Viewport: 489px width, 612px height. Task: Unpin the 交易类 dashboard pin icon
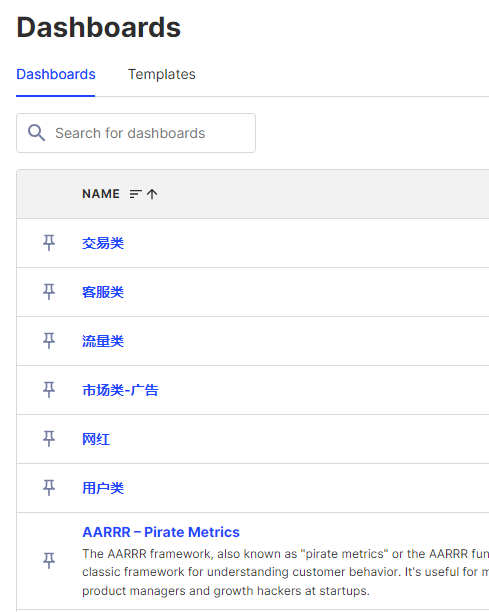point(49,243)
